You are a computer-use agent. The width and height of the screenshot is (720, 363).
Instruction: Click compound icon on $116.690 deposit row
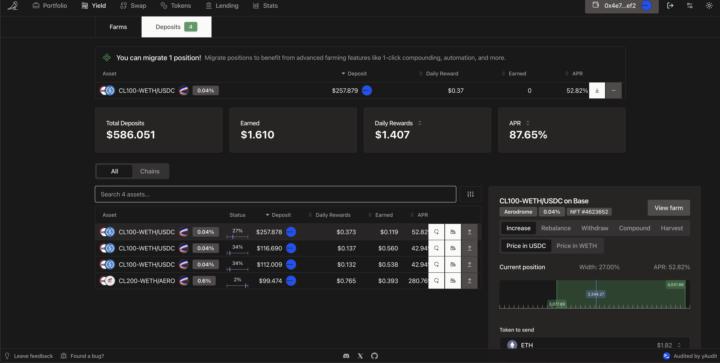pos(436,248)
